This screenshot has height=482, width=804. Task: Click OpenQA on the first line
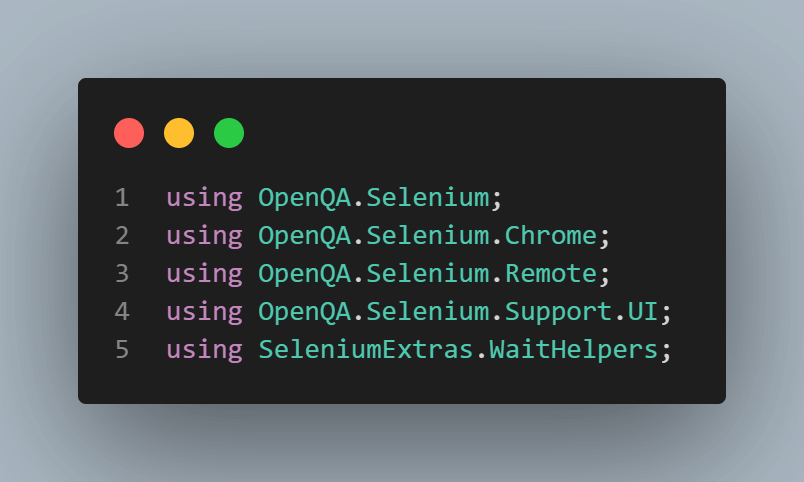(304, 198)
